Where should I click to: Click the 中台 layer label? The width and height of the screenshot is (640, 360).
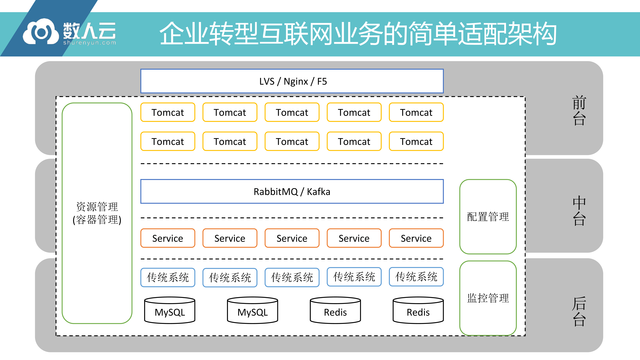coord(579,211)
